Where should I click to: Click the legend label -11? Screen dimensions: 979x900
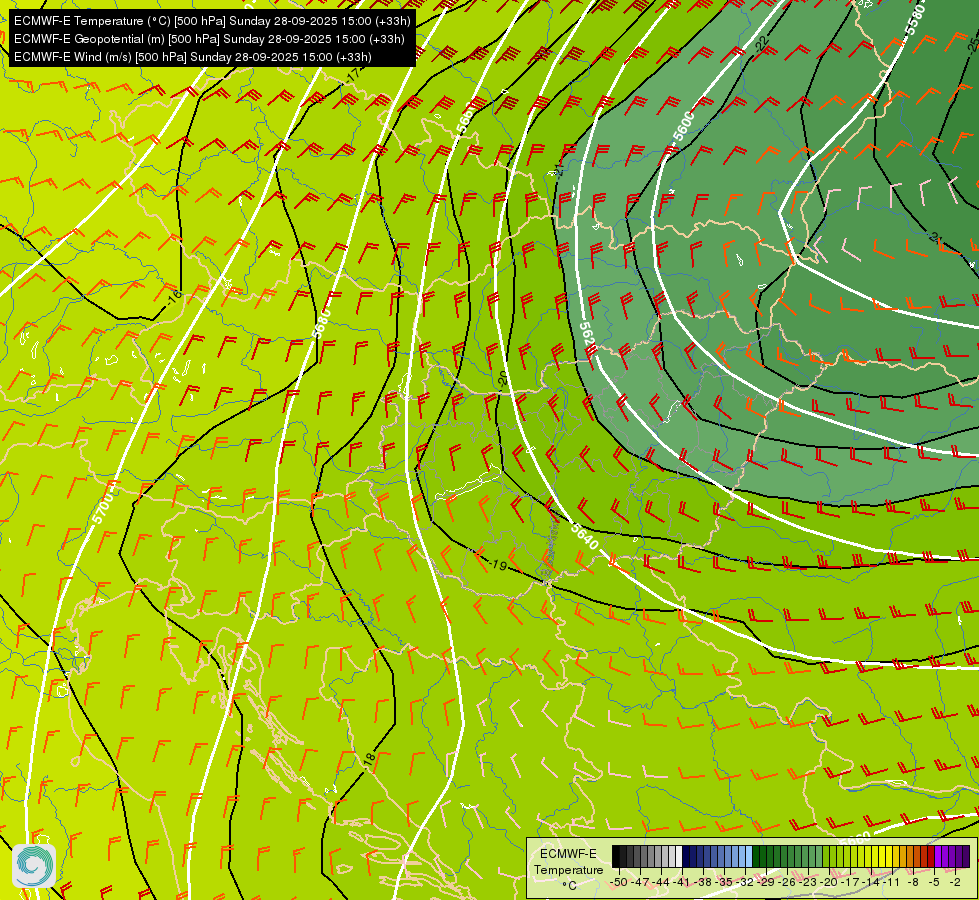click(x=891, y=882)
